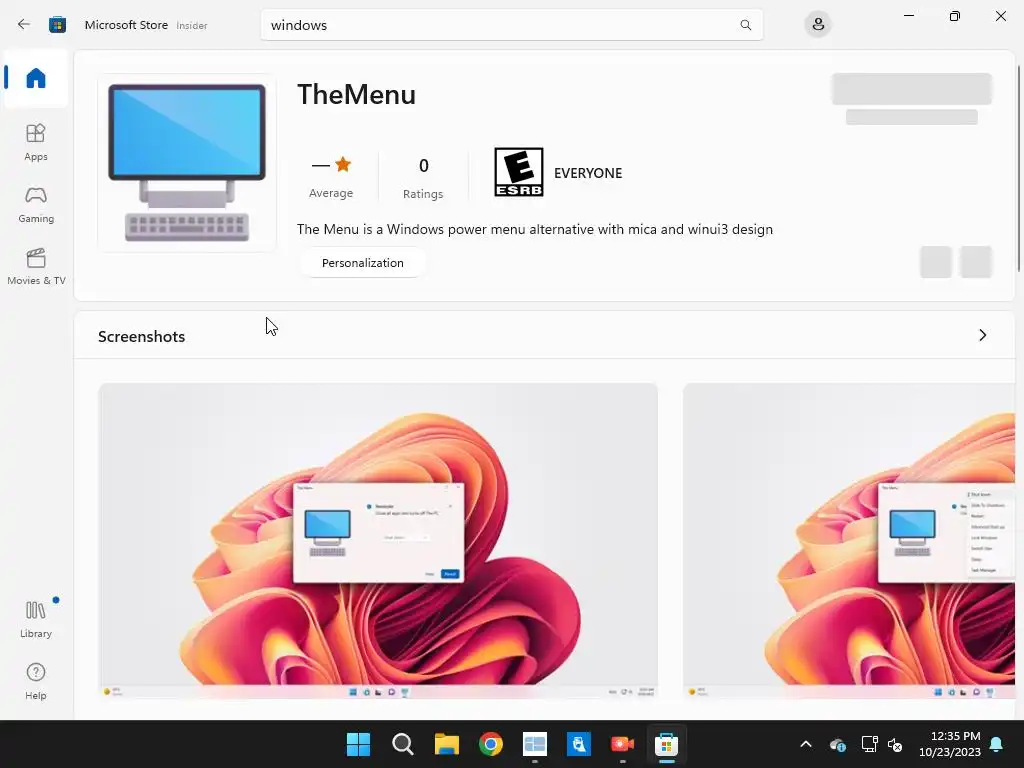Image resolution: width=1024 pixels, height=768 pixels.
Task: Open the second TheMenu screenshot thumbnail
Action: coord(849,541)
